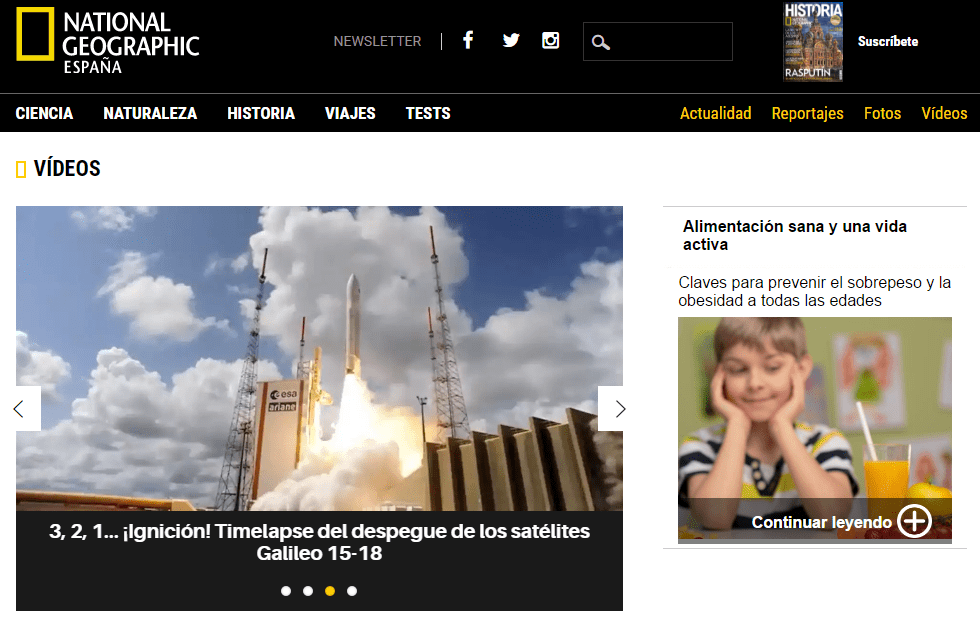This screenshot has width=980, height=620.
Task: Open the CIENCIA menu section
Action: (x=44, y=113)
